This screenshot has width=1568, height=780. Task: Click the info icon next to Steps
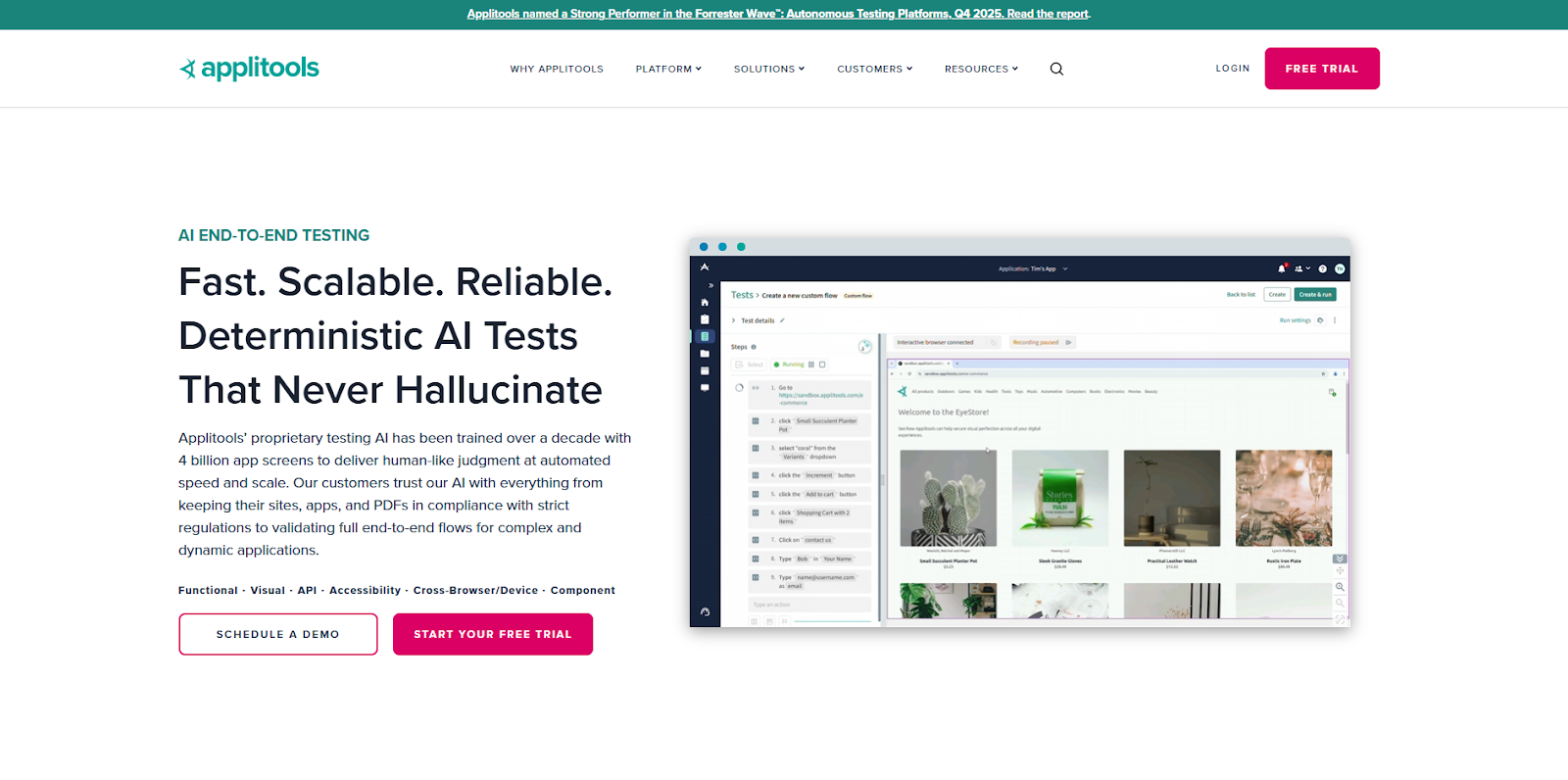[x=754, y=347]
